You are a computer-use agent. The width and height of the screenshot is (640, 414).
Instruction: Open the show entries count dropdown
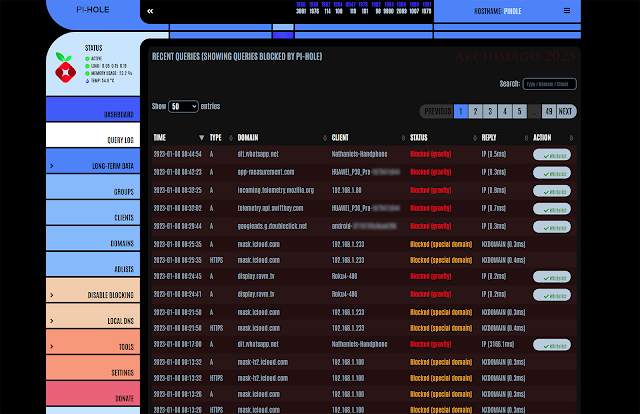tap(183, 107)
